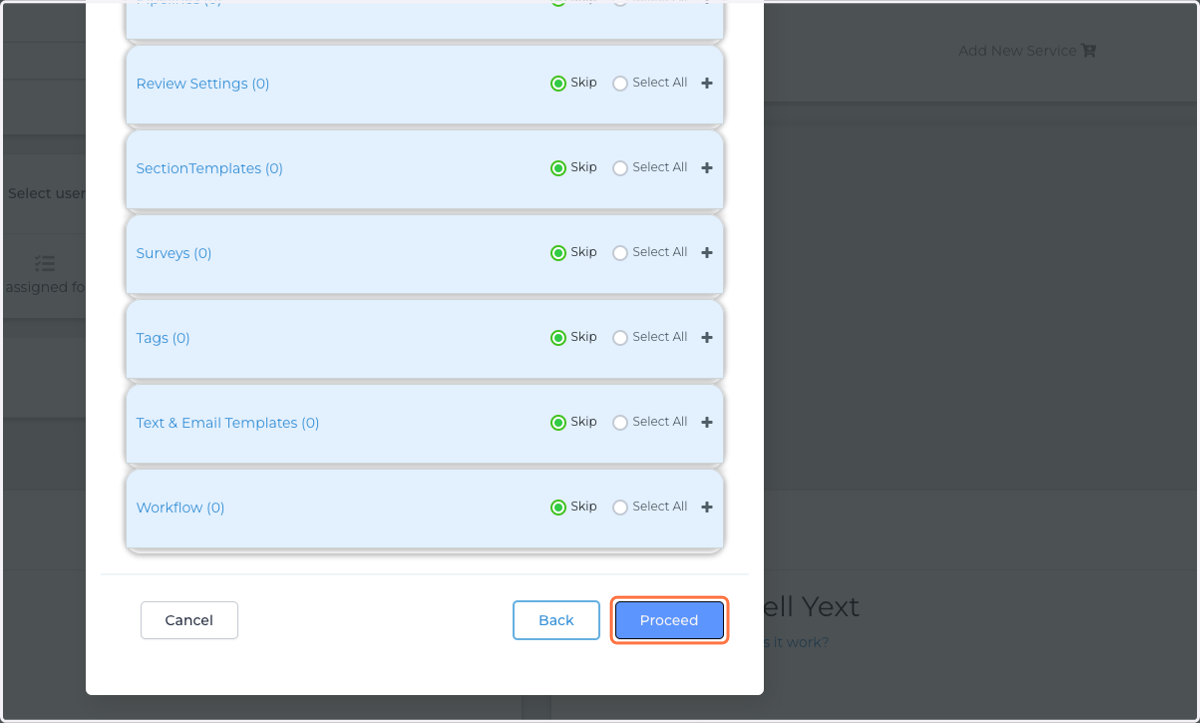The height and width of the screenshot is (723, 1200).
Task: Open the Select user dropdown
Action: coord(45,193)
